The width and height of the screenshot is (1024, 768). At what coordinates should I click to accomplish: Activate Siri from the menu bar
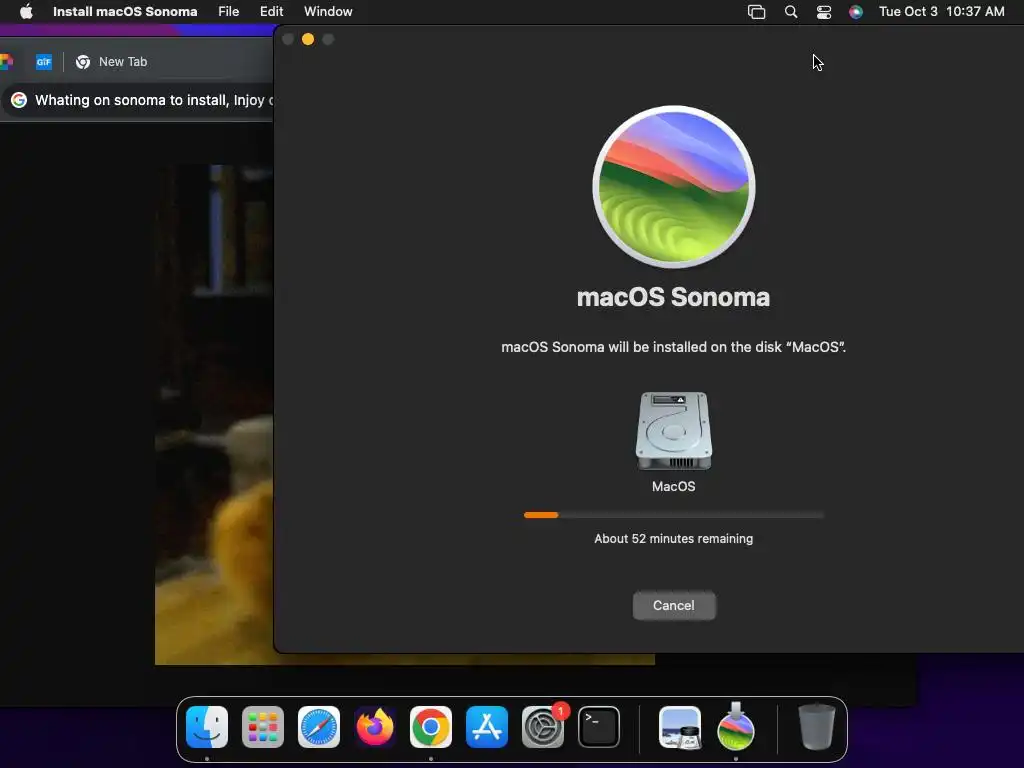coord(856,12)
